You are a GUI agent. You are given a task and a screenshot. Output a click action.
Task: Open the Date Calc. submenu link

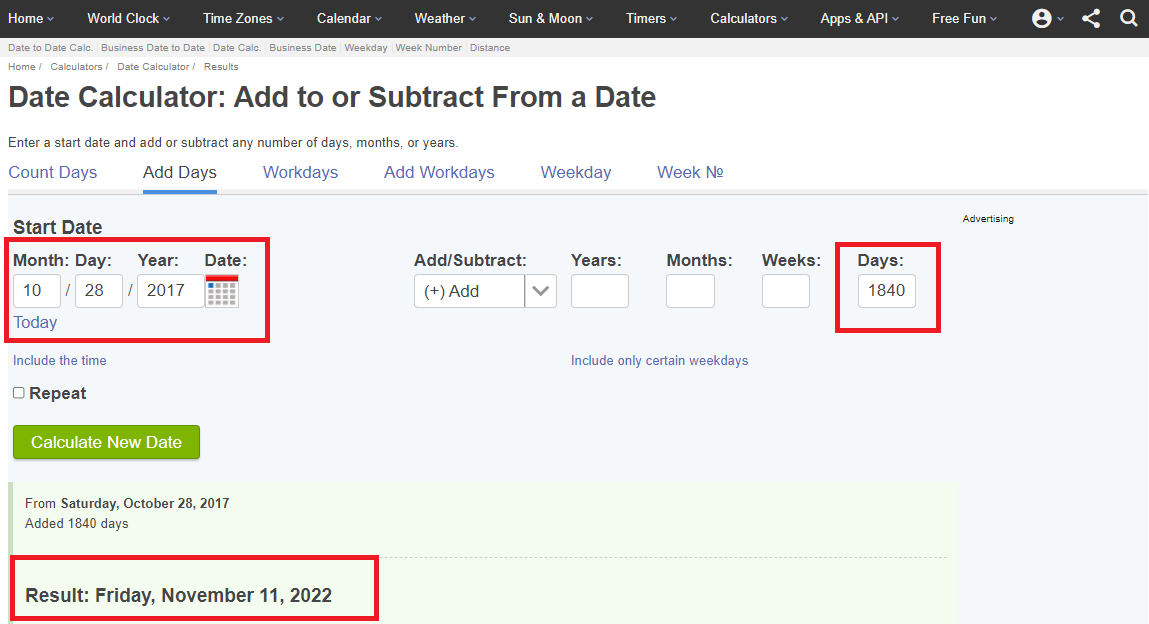[x=237, y=48]
